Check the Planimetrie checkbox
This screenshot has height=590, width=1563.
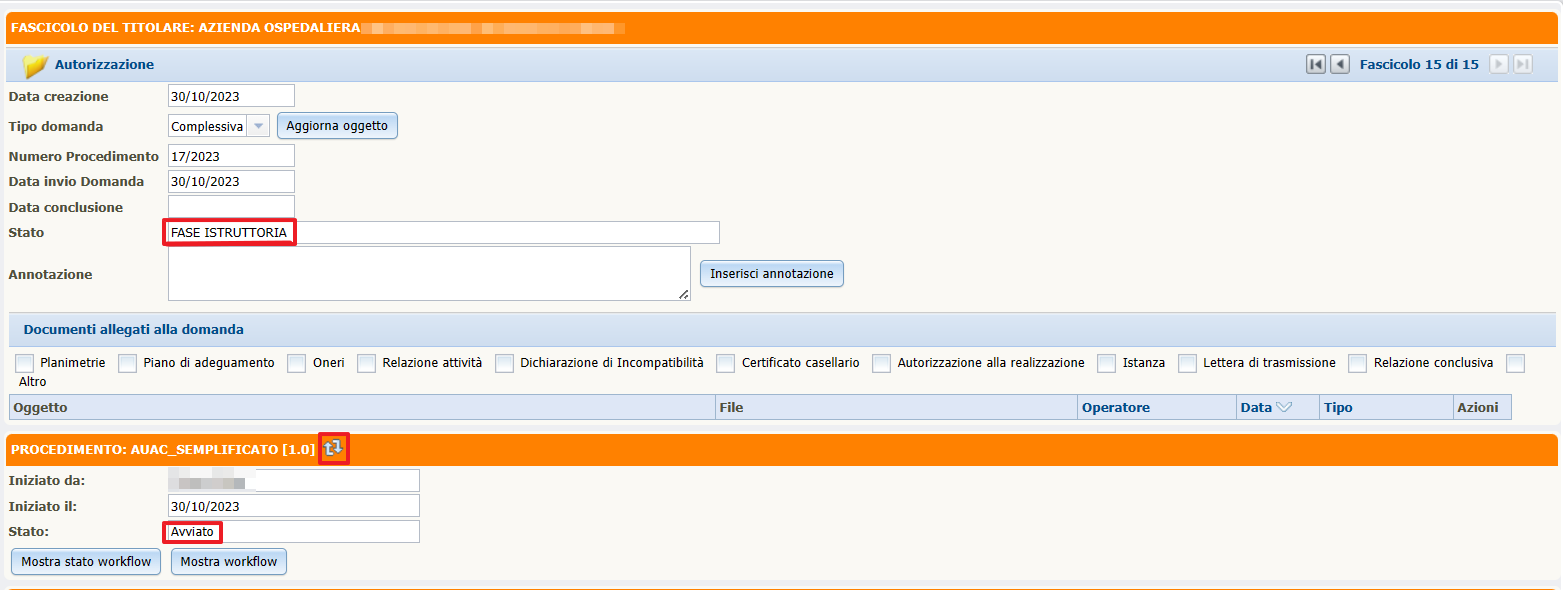coord(27,363)
